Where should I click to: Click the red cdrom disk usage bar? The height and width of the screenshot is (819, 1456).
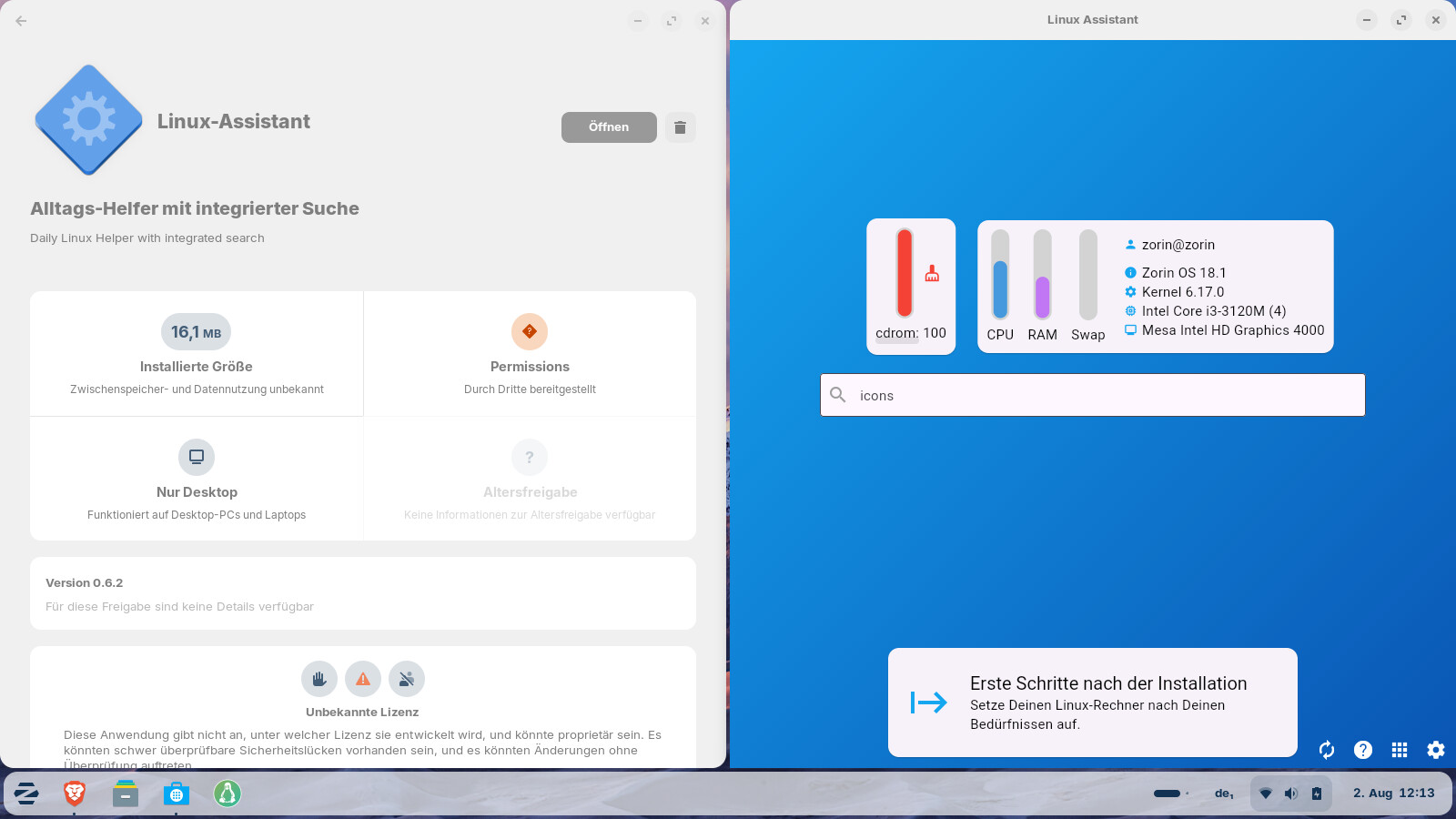(905, 273)
